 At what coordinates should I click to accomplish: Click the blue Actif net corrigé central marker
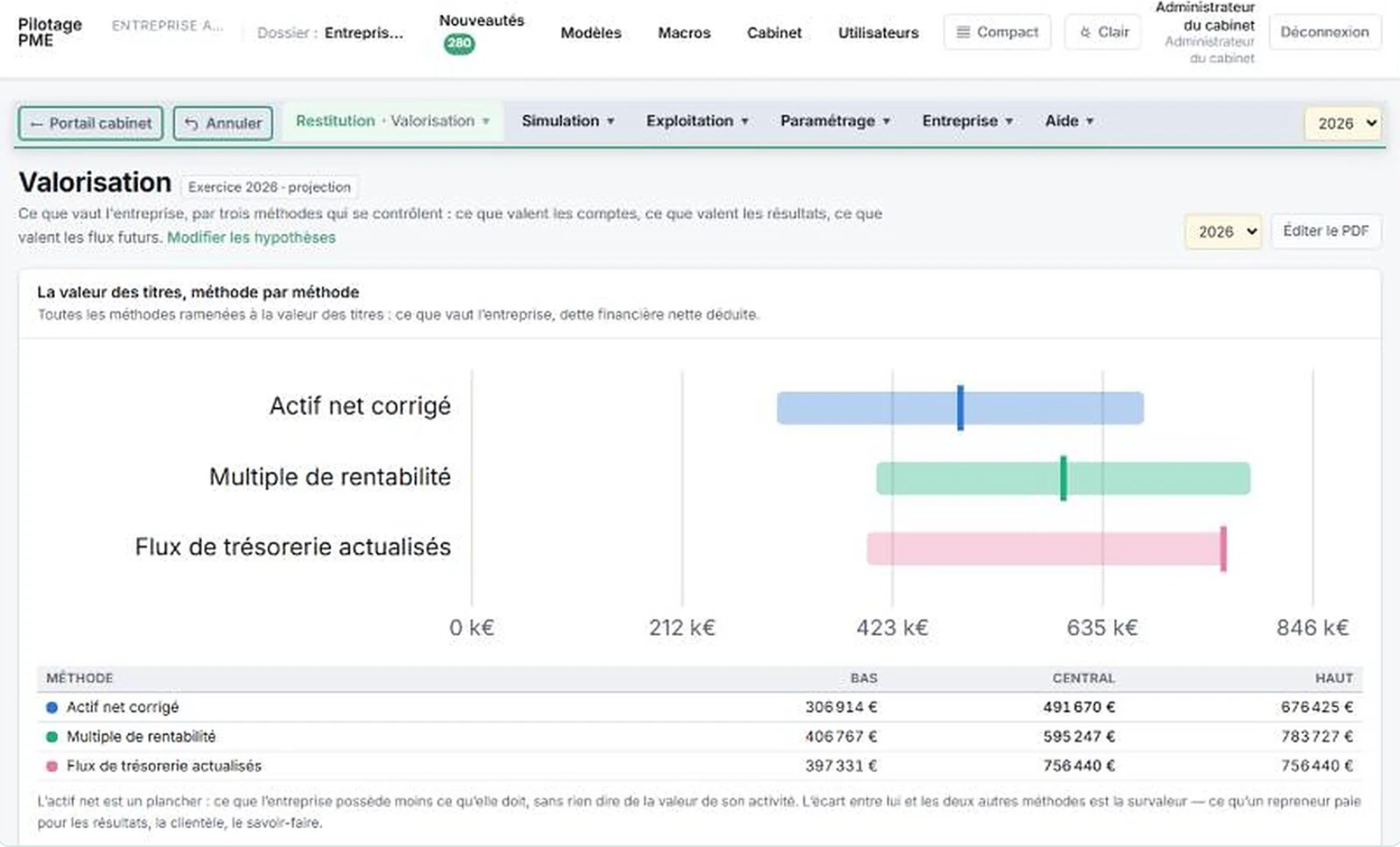[x=961, y=408]
